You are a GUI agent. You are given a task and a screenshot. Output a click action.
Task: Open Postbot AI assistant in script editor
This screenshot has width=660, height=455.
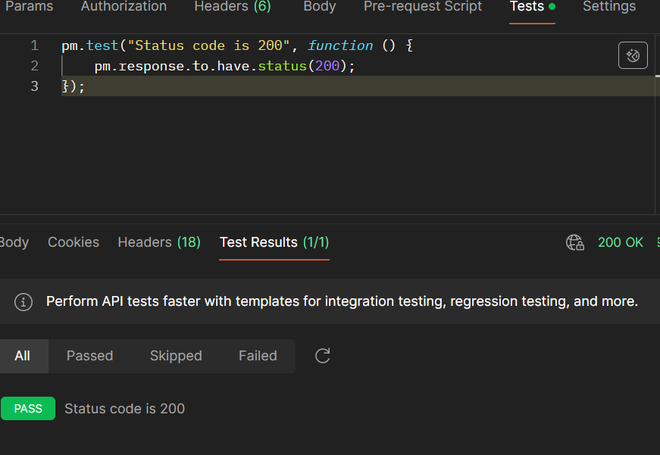633,56
